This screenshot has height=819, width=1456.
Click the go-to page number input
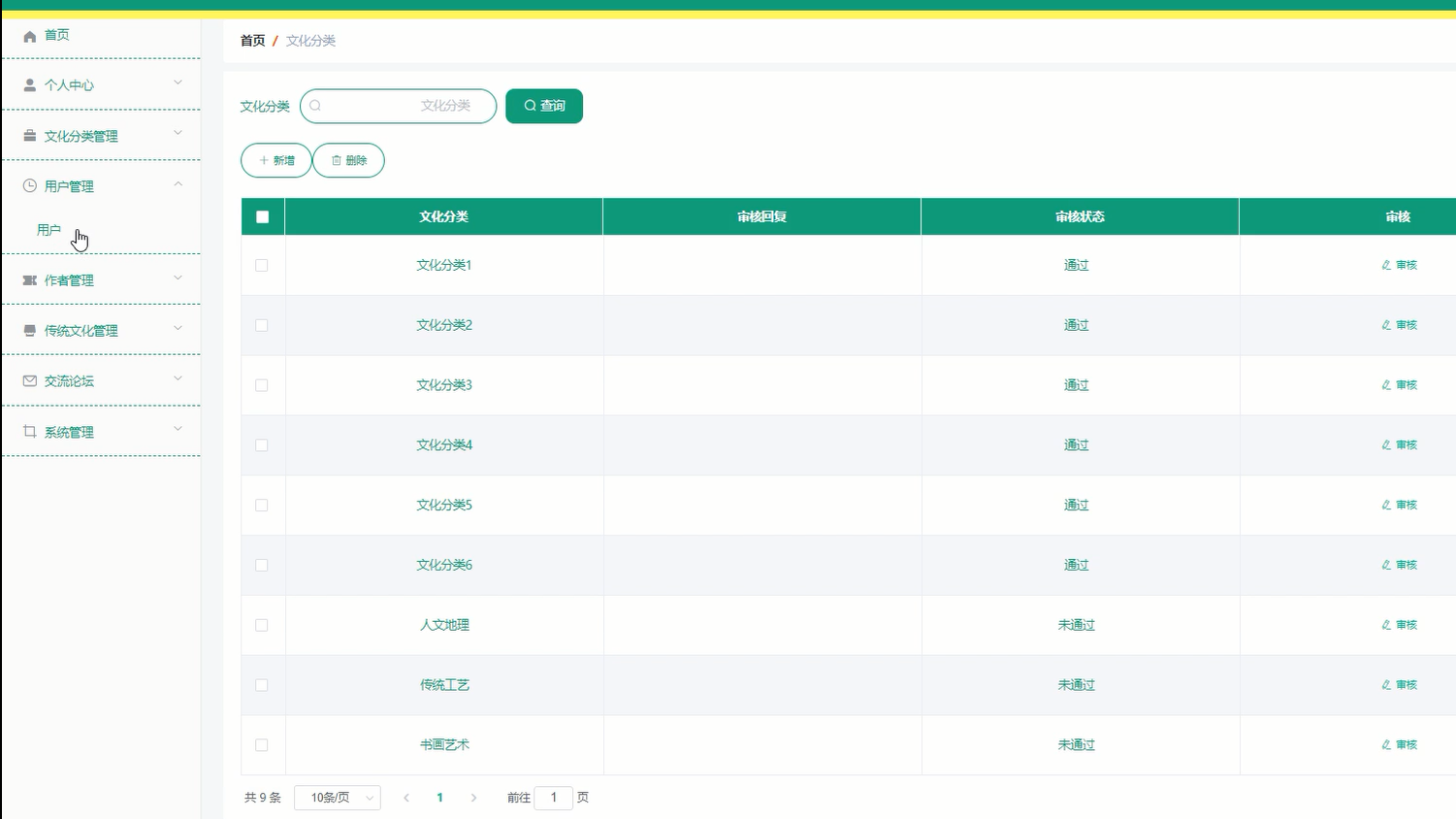point(554,798)
